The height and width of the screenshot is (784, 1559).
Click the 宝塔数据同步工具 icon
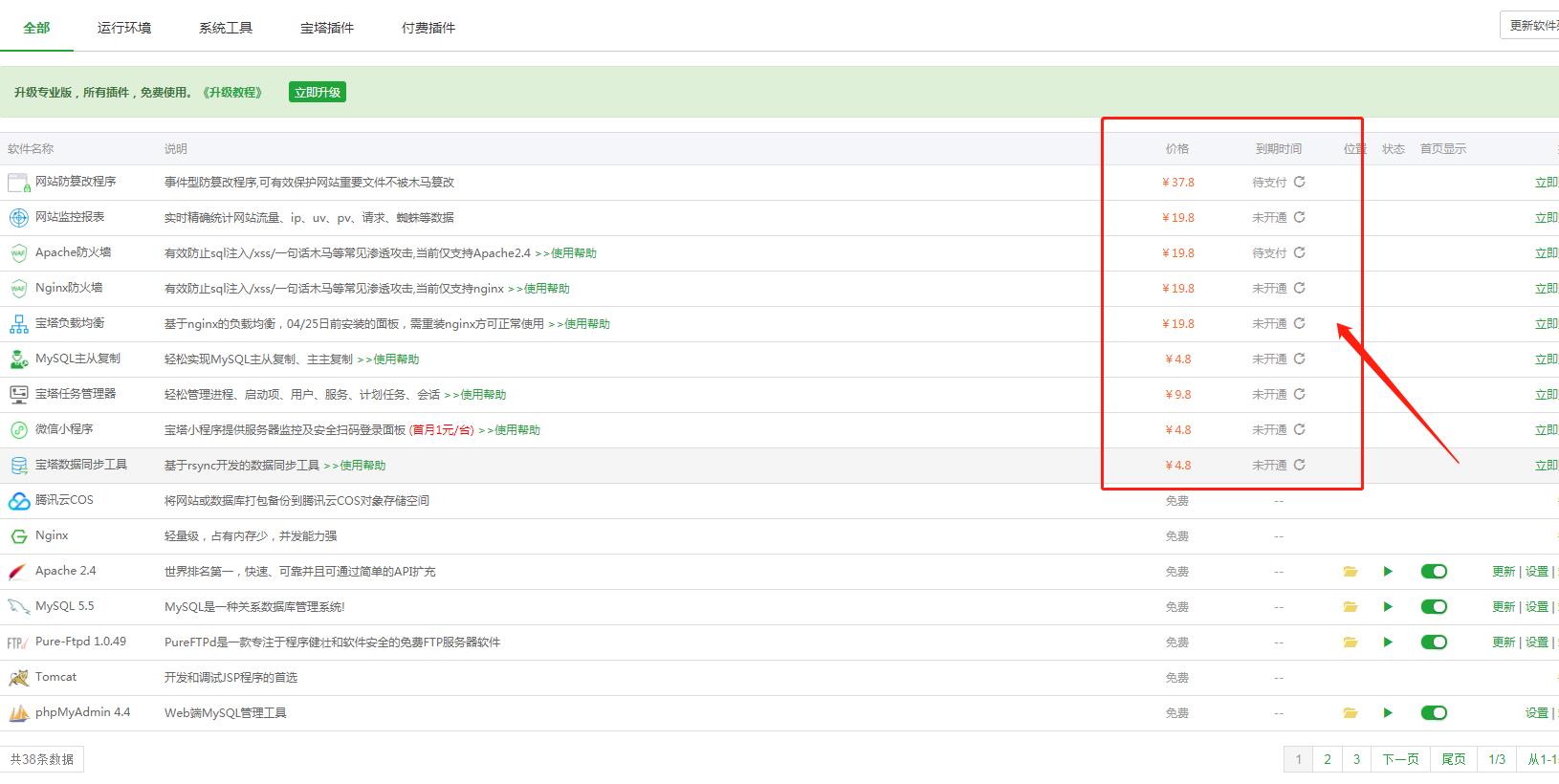pos(18,466)
